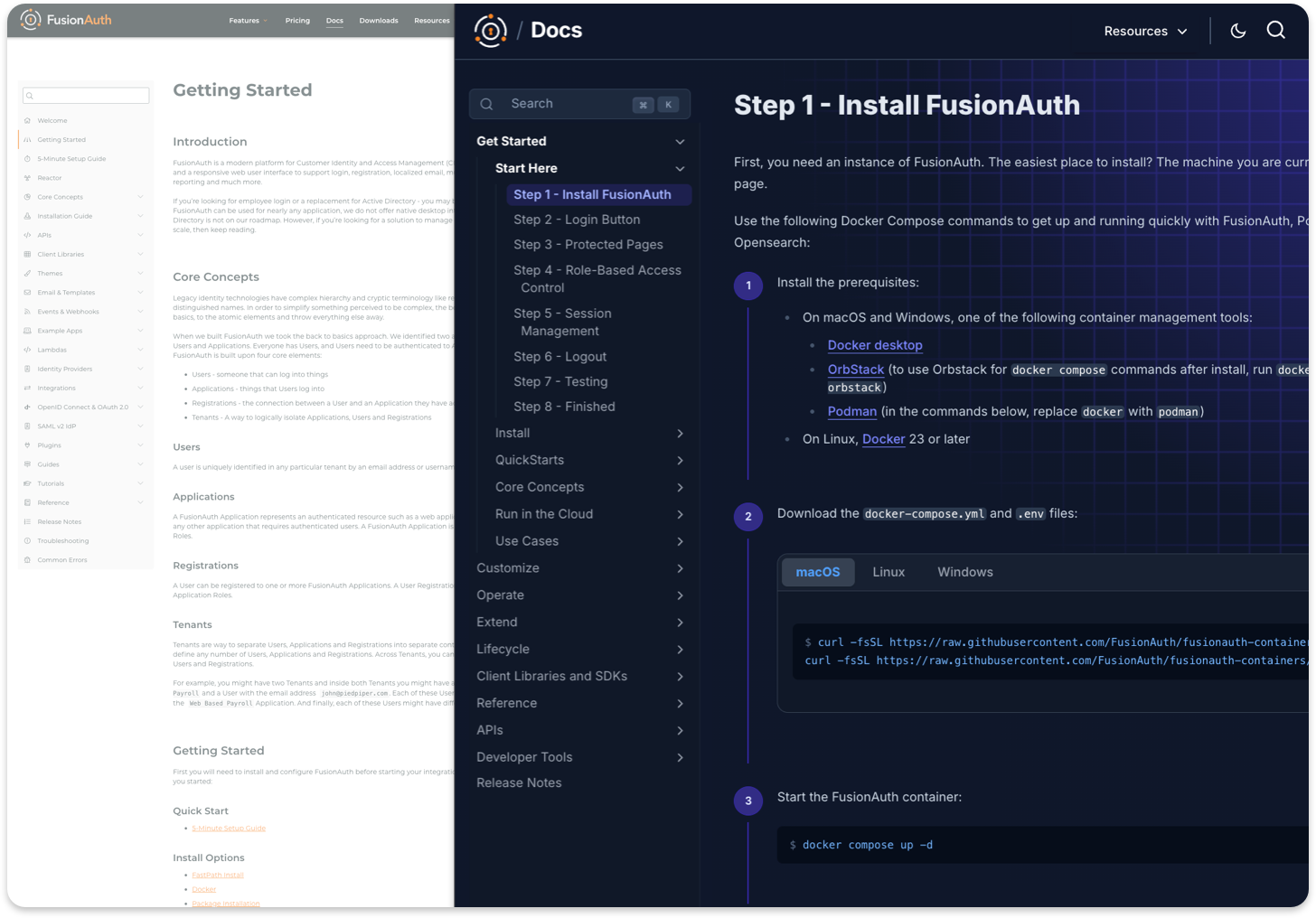Open Release Notes in the dark sidebar
The height and width of the screenshot is (918, 1316).
point(519,782)
